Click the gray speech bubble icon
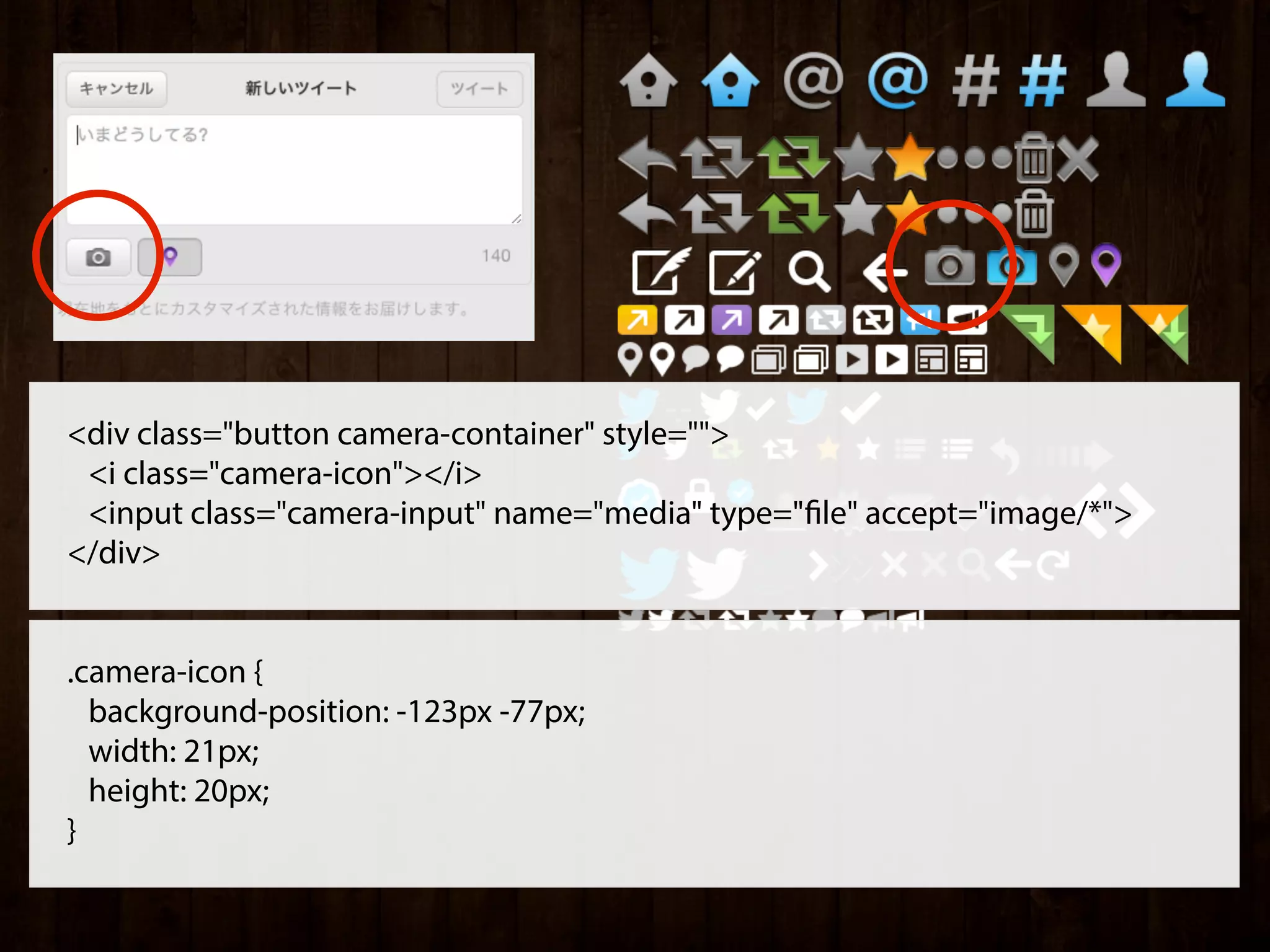This screenshot has height=952, width=1270. click(695, 359)
